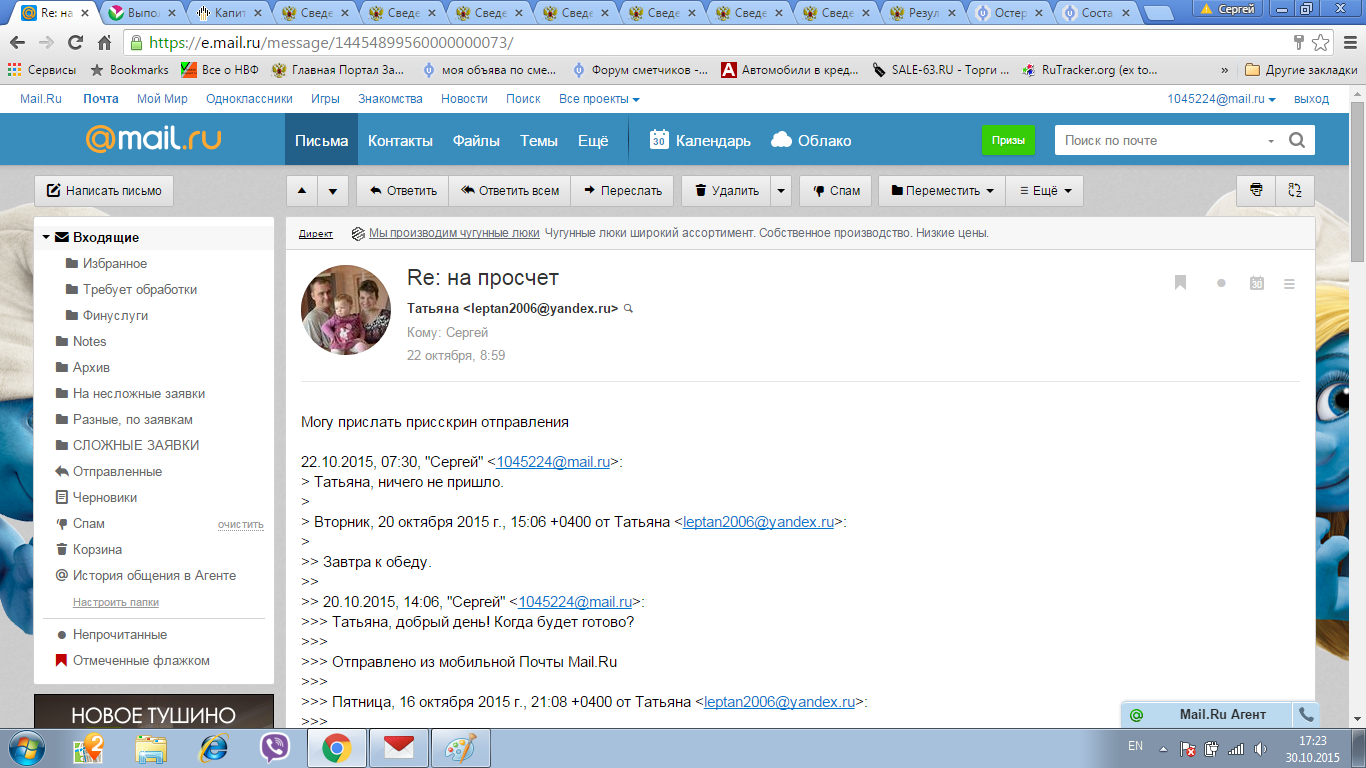1366x768 pixels.
Task: Open the Ещё item in the blue header
Action: [593, 140]
